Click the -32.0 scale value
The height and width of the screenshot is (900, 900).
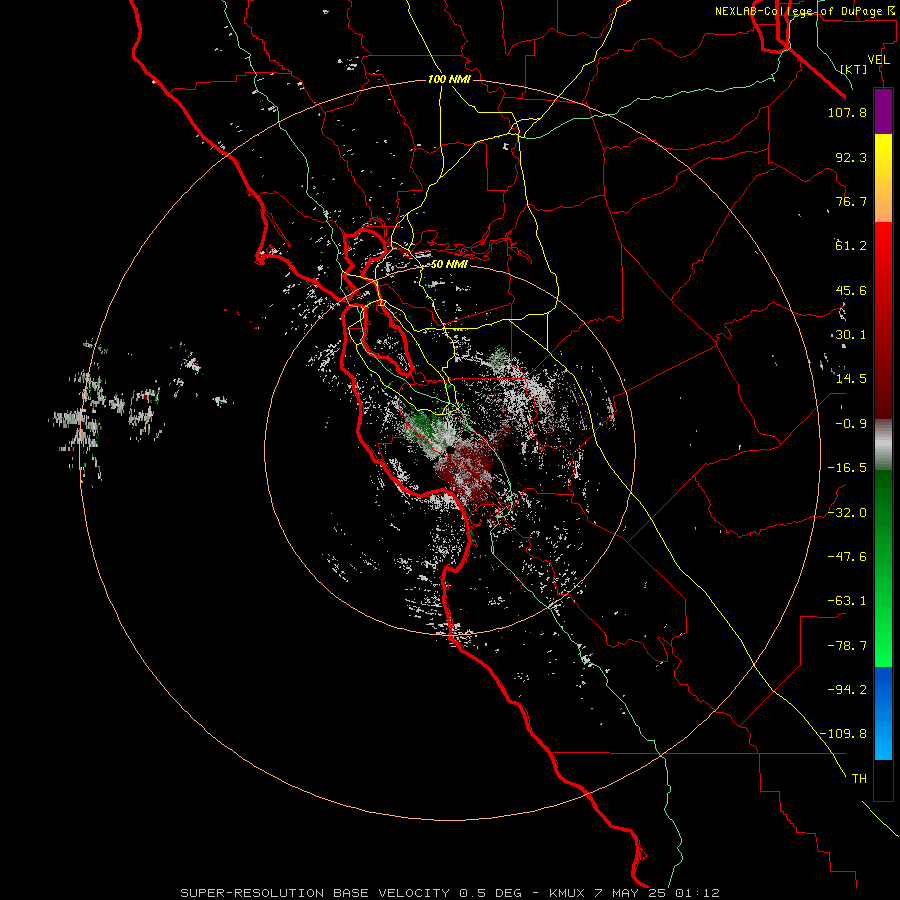[x=847, y=513]
